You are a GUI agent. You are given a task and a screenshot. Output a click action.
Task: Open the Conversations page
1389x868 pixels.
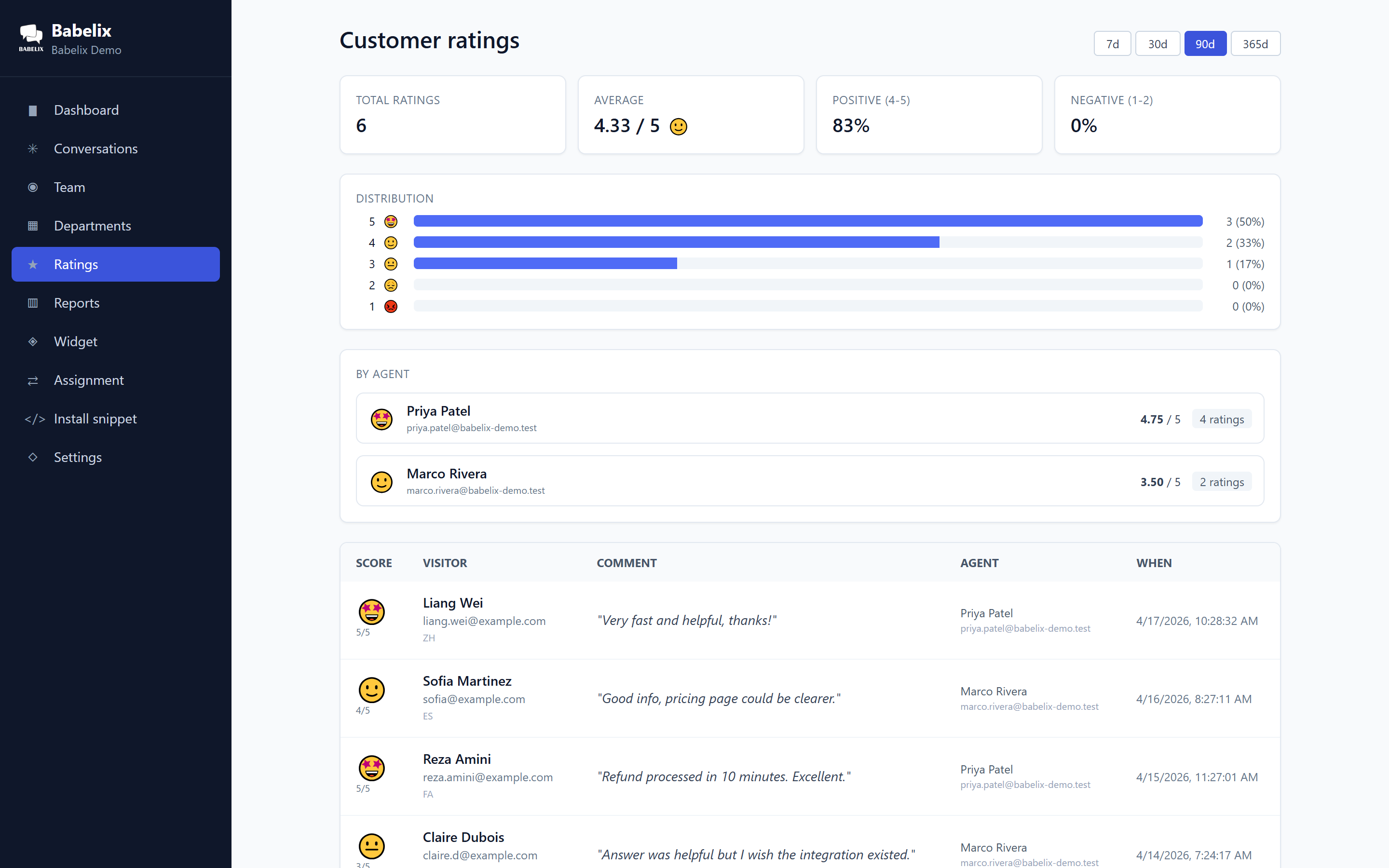[115, 149]
